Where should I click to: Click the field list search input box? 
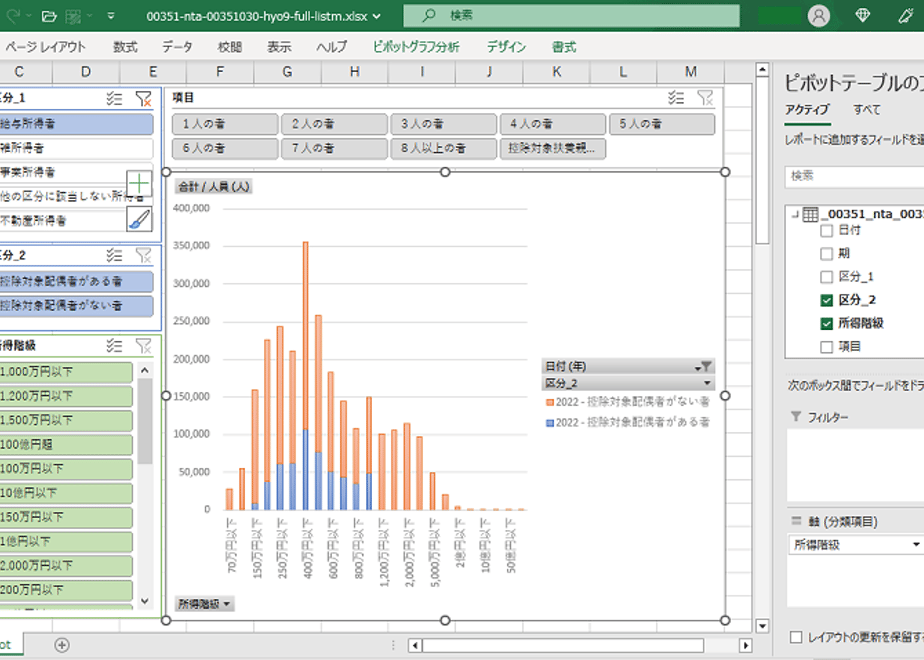854,176
